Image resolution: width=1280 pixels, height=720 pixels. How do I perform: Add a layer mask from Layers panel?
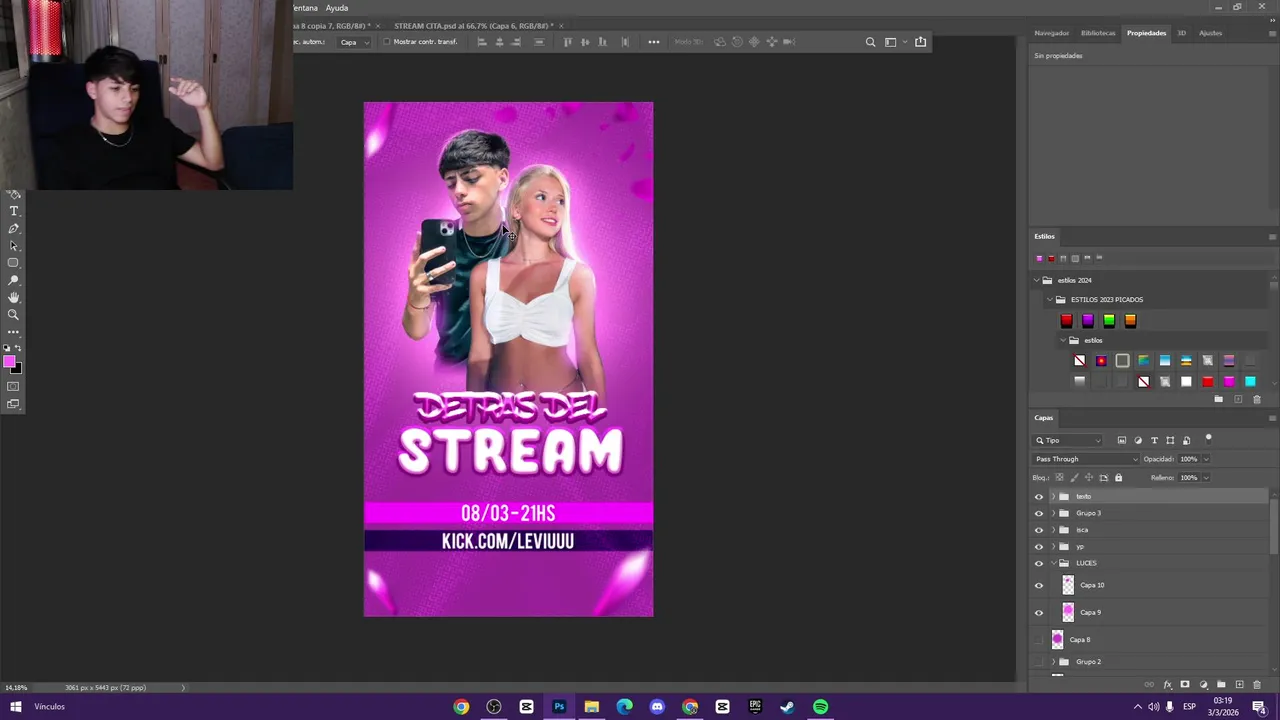pyautogui.click(x=1185, y=685)
